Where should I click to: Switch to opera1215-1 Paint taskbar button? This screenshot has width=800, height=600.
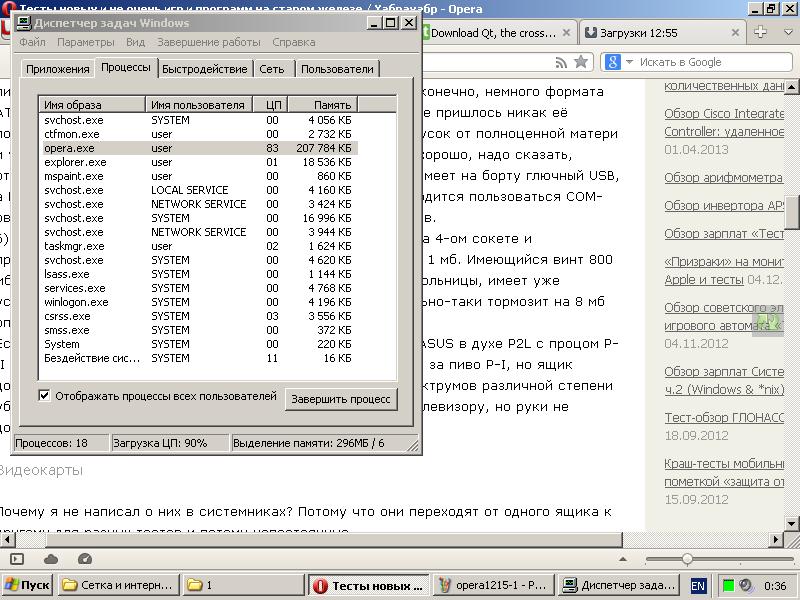tap(494, 585)
